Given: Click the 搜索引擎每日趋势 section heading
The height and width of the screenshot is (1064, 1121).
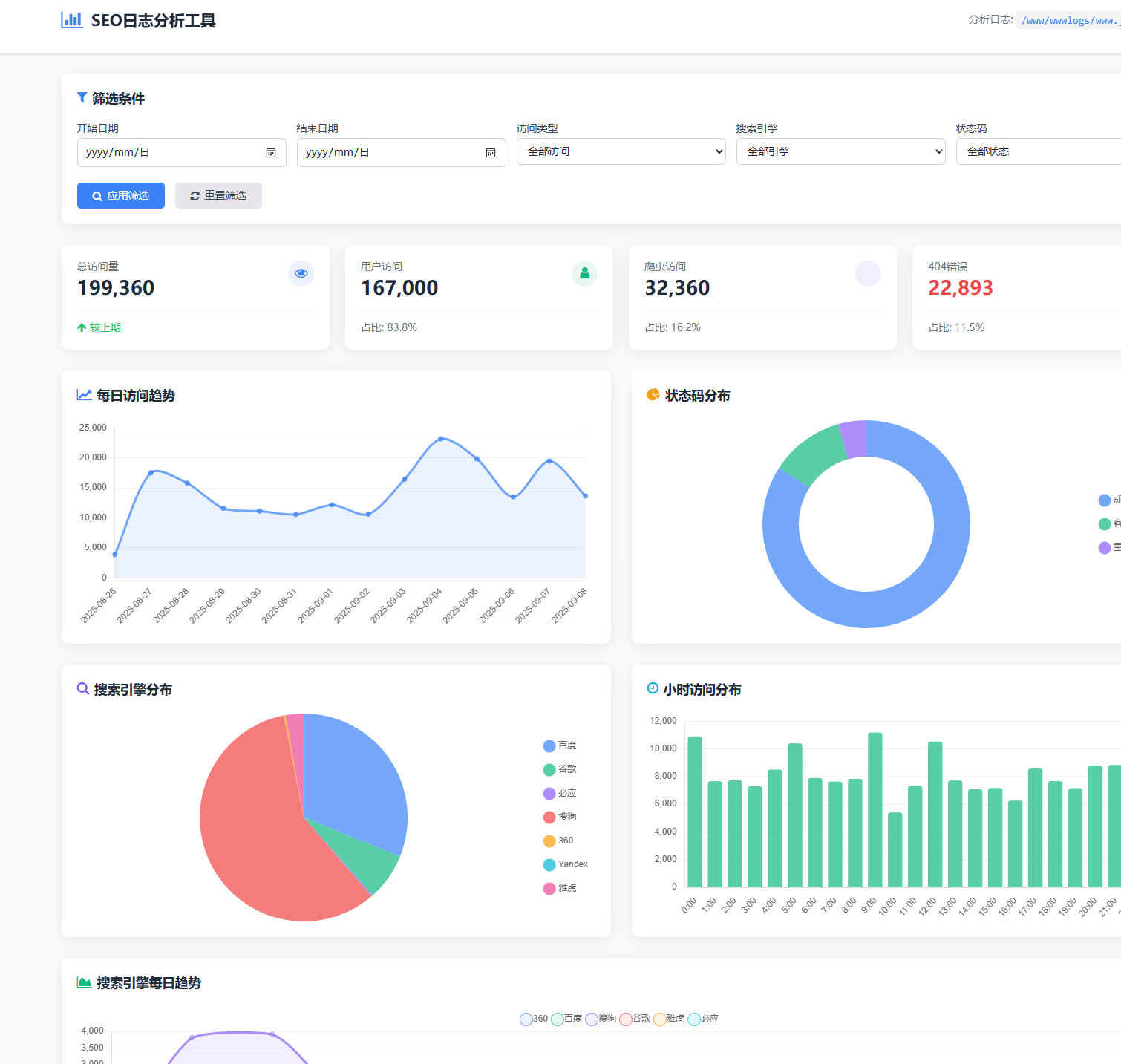Looking at the screenshot, I should pyautogui.click(x=148, y=983).
